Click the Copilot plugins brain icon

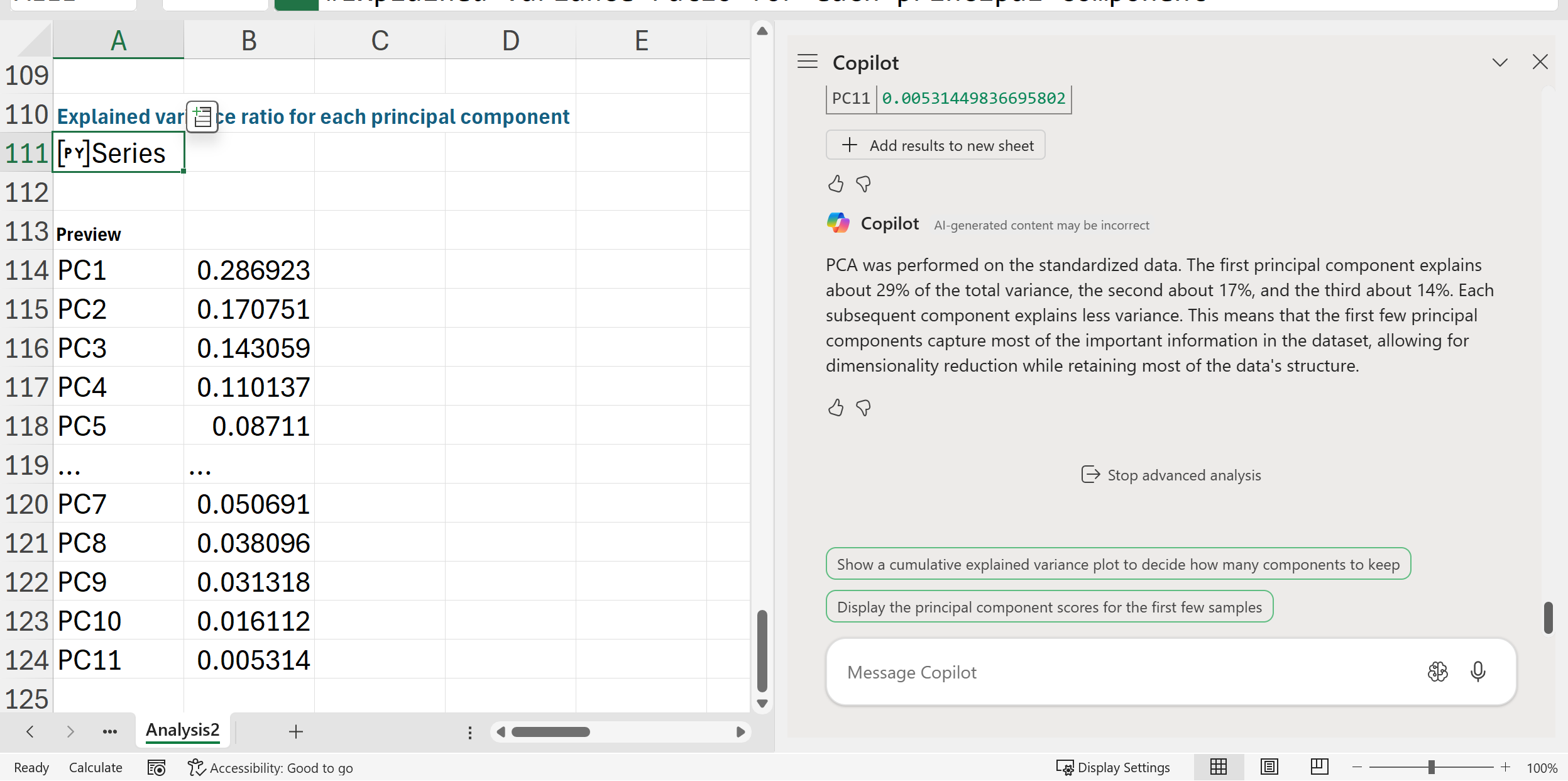coord(1438,672)
